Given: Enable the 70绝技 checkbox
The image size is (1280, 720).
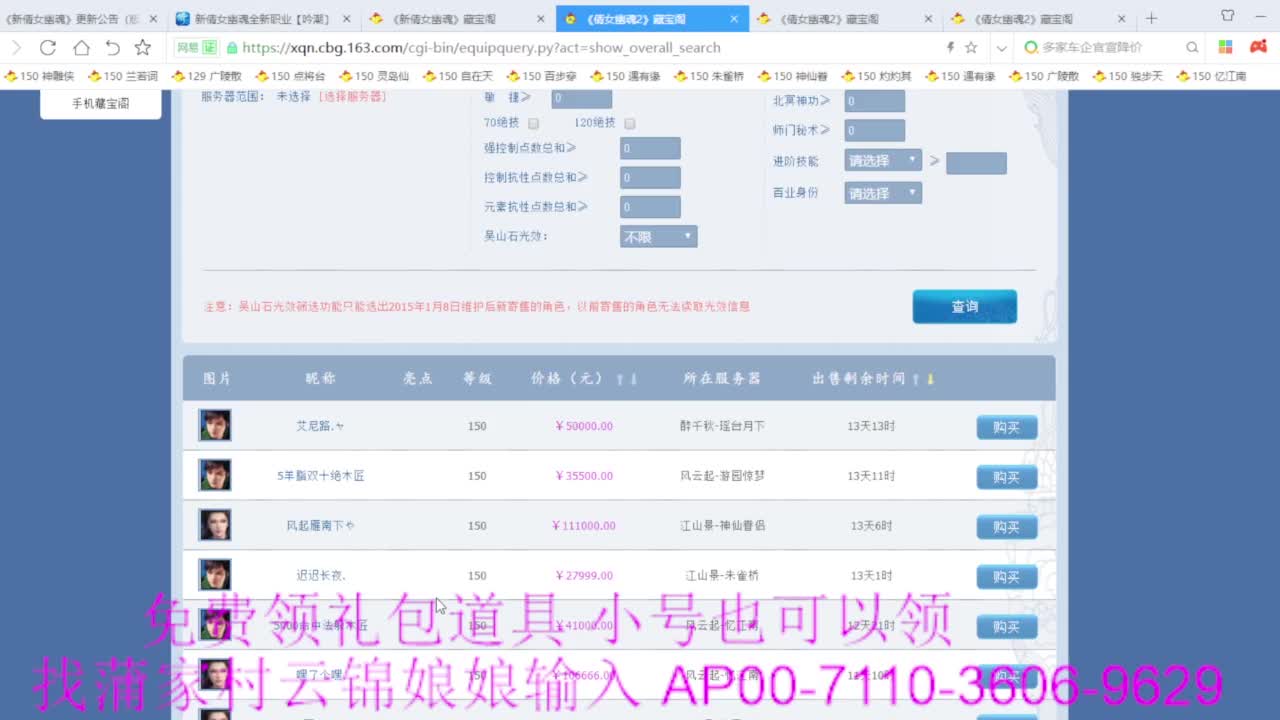Looking at the screenshot, I should click(533, 122).
